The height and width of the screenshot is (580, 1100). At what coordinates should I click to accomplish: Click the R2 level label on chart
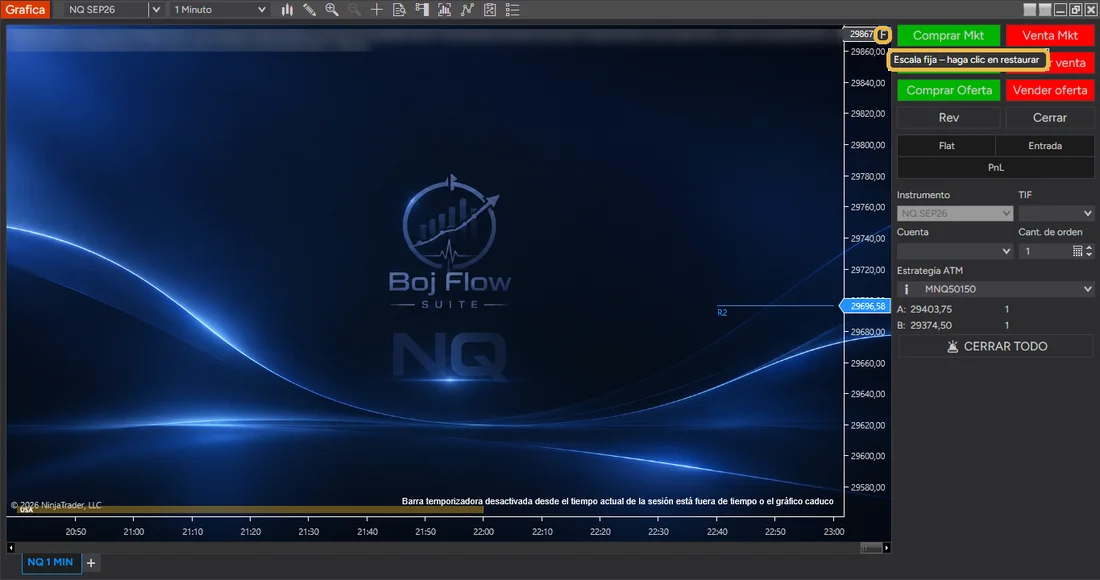click(x=722, y=313)
